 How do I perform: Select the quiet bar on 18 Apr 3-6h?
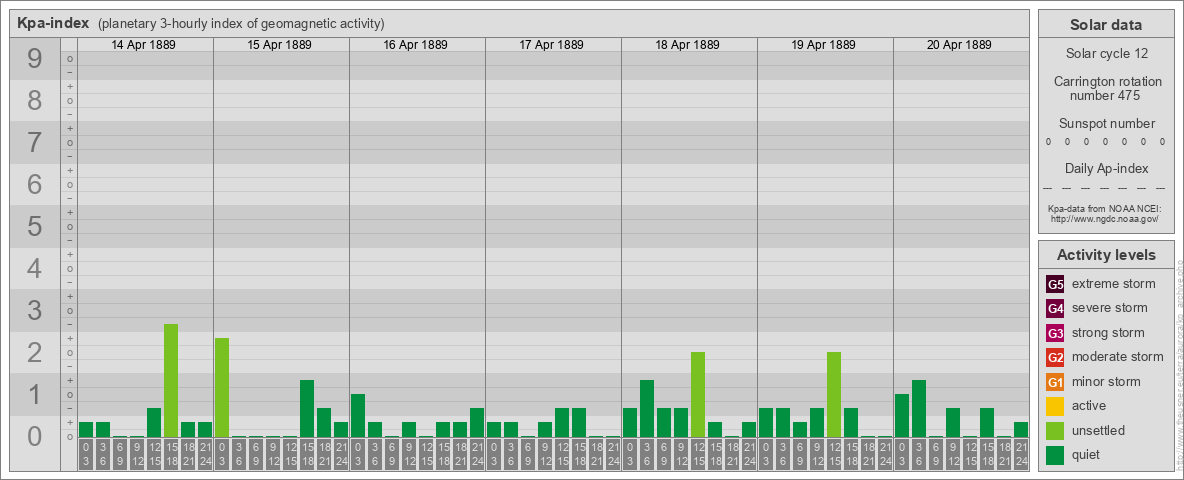tap(646, 408)
